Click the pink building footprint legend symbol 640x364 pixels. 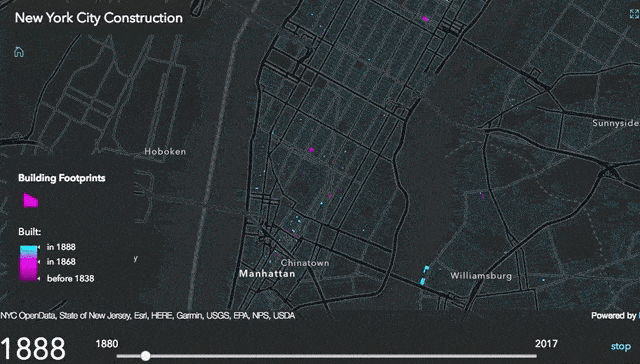coord(31,200)
